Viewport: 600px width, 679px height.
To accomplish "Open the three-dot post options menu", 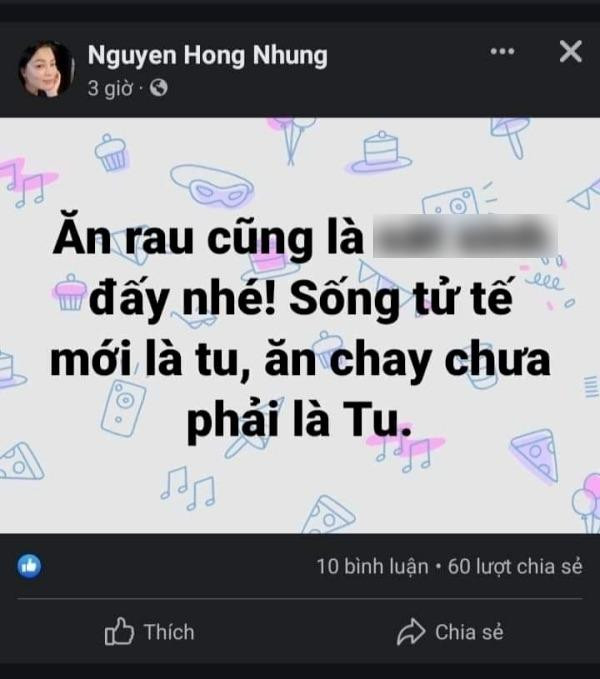I will click(x=502, y=51).
